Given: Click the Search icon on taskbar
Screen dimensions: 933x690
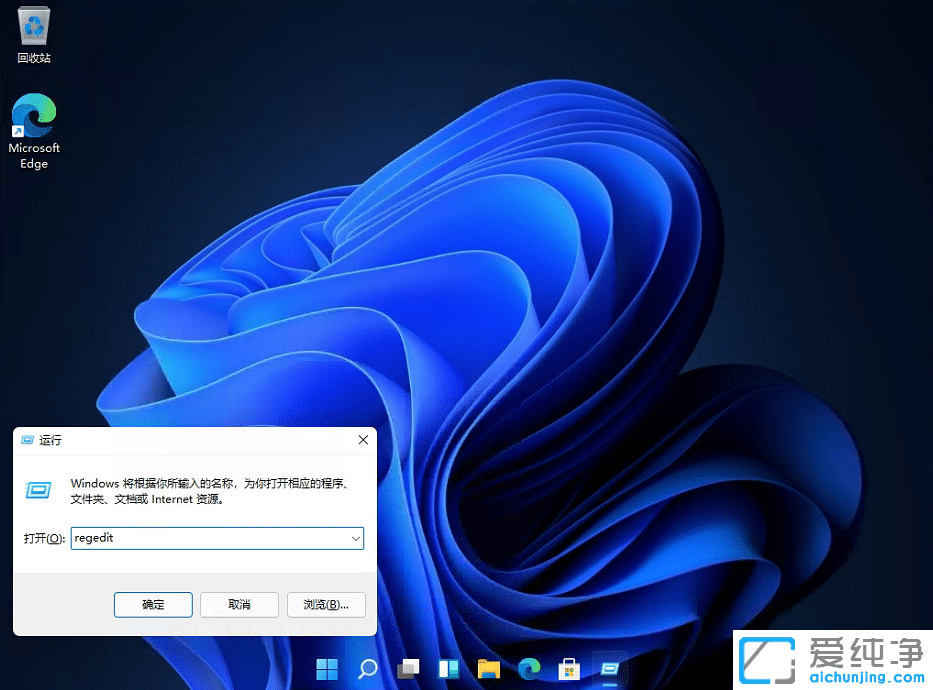Looking at the screenshot, I should click(366, 668).
